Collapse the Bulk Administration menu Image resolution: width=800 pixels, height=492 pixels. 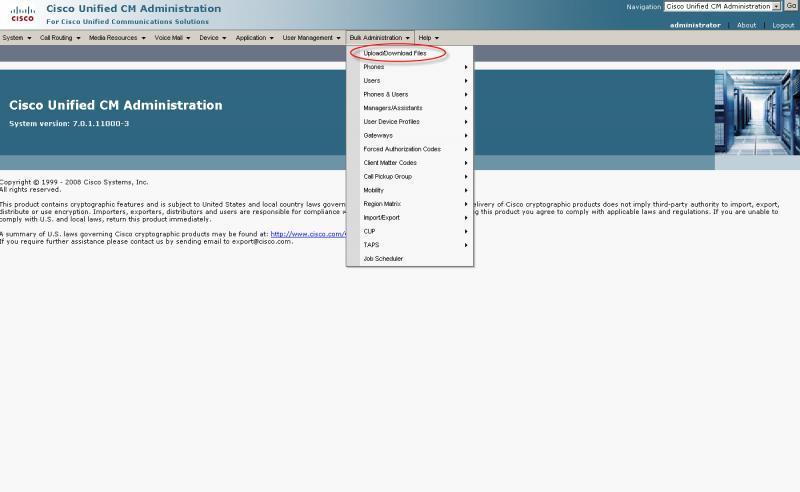[x=380, y=38]
